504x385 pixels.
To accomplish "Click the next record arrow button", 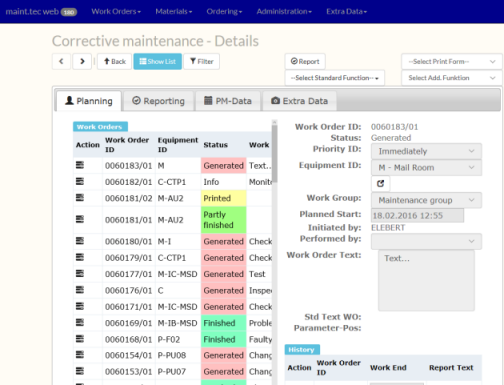I will tap(82, 61).
